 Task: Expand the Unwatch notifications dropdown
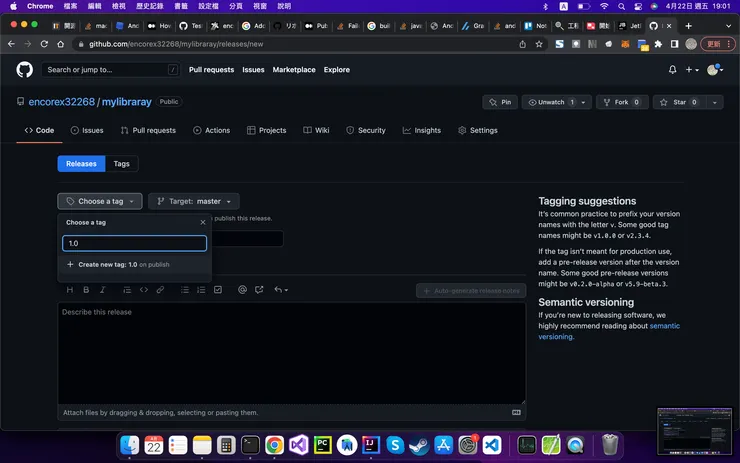point(583,102)
